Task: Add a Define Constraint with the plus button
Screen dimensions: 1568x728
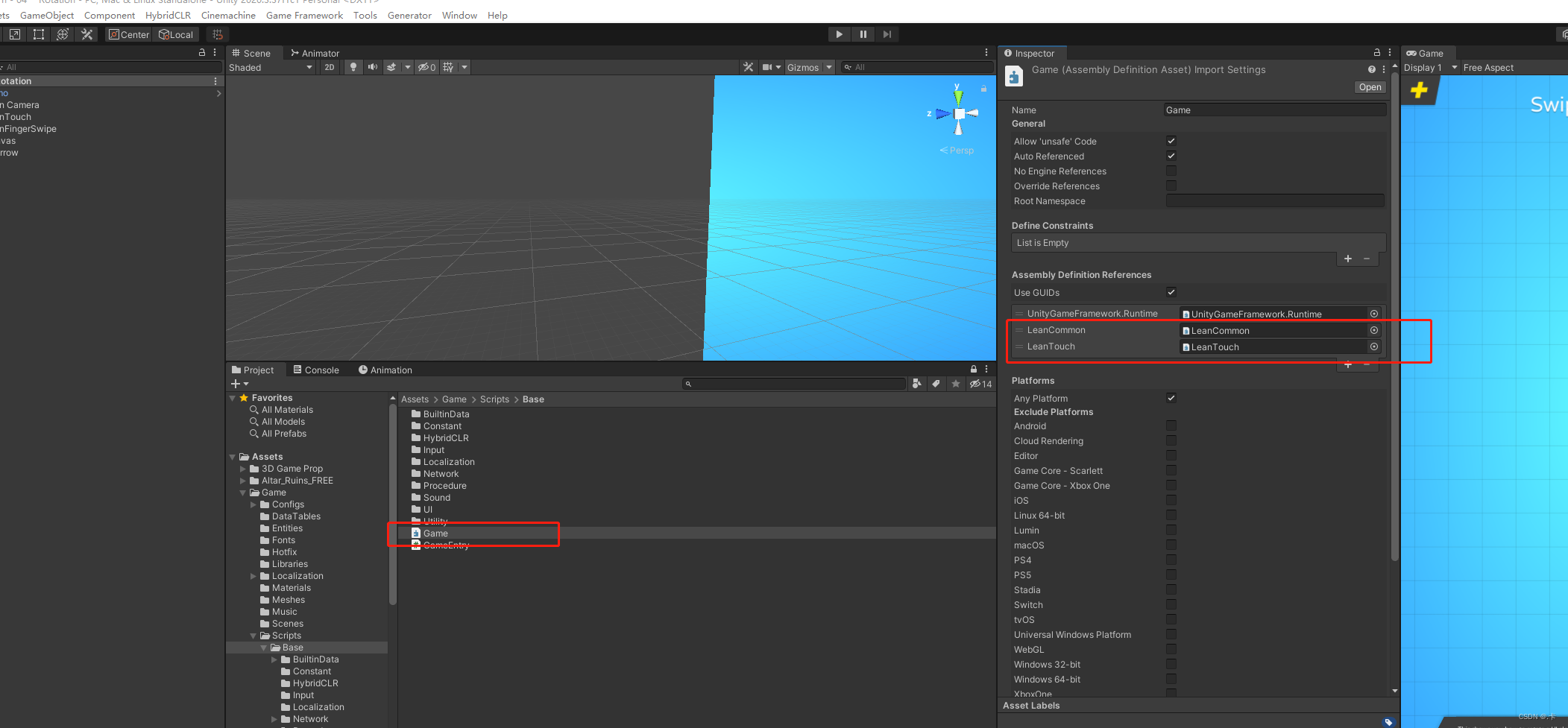Action: point(1347,259)
